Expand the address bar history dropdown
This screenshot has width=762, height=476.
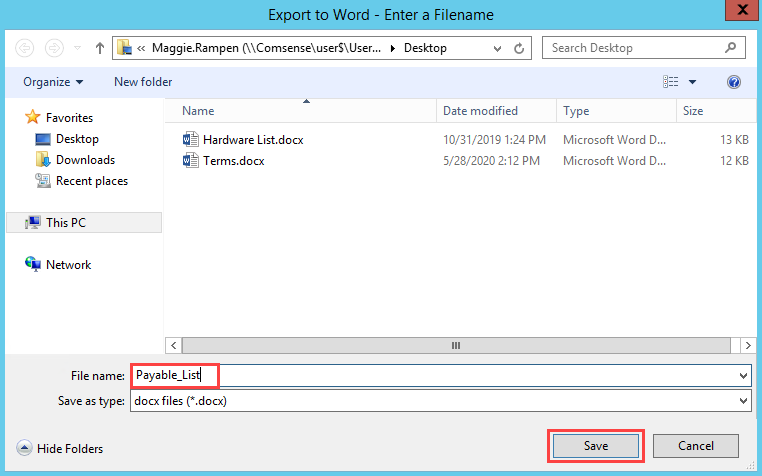tap(497, 49)
